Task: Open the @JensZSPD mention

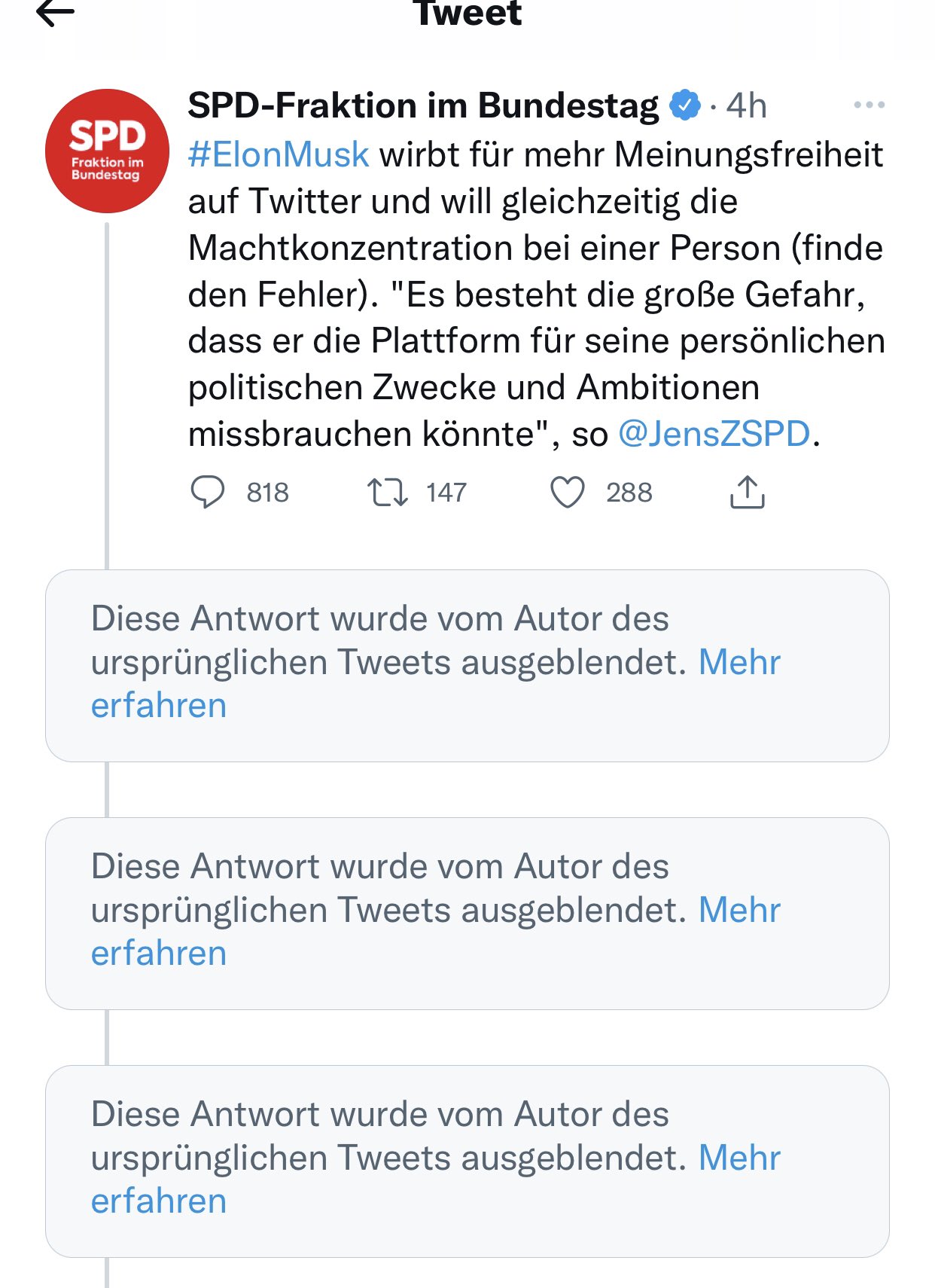Action: tap(714, 434)
